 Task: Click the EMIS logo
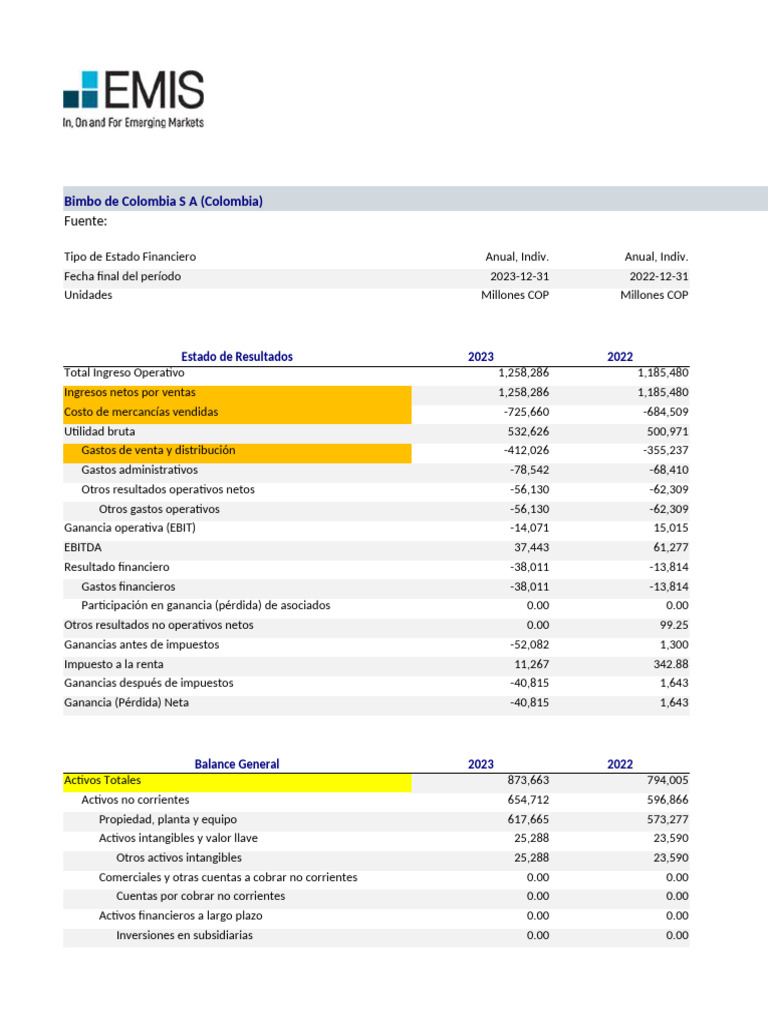point(133,99)
